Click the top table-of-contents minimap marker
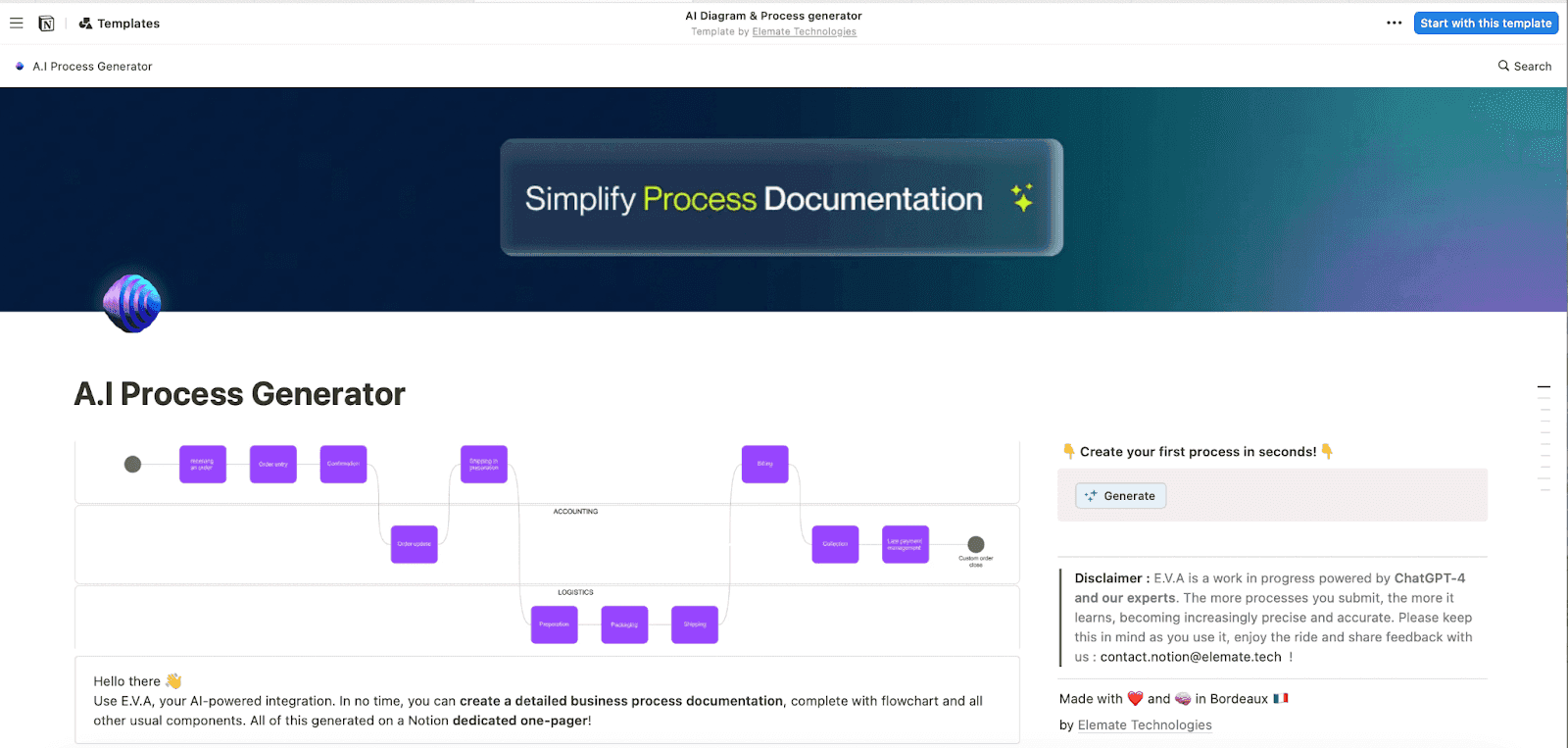The image size is (1568, 748). tap(1543, 387)
